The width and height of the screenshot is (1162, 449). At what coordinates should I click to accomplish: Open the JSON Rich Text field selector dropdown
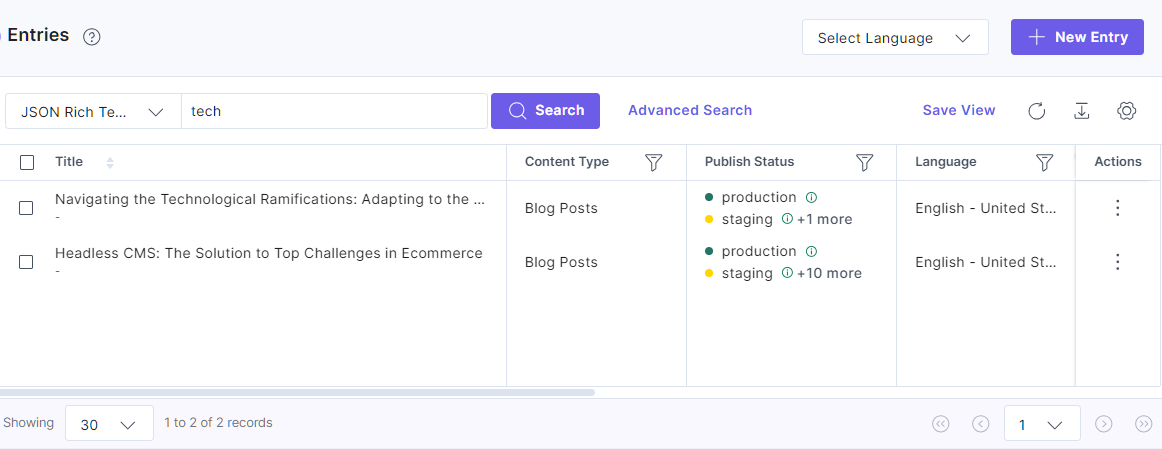click(93, 111)
